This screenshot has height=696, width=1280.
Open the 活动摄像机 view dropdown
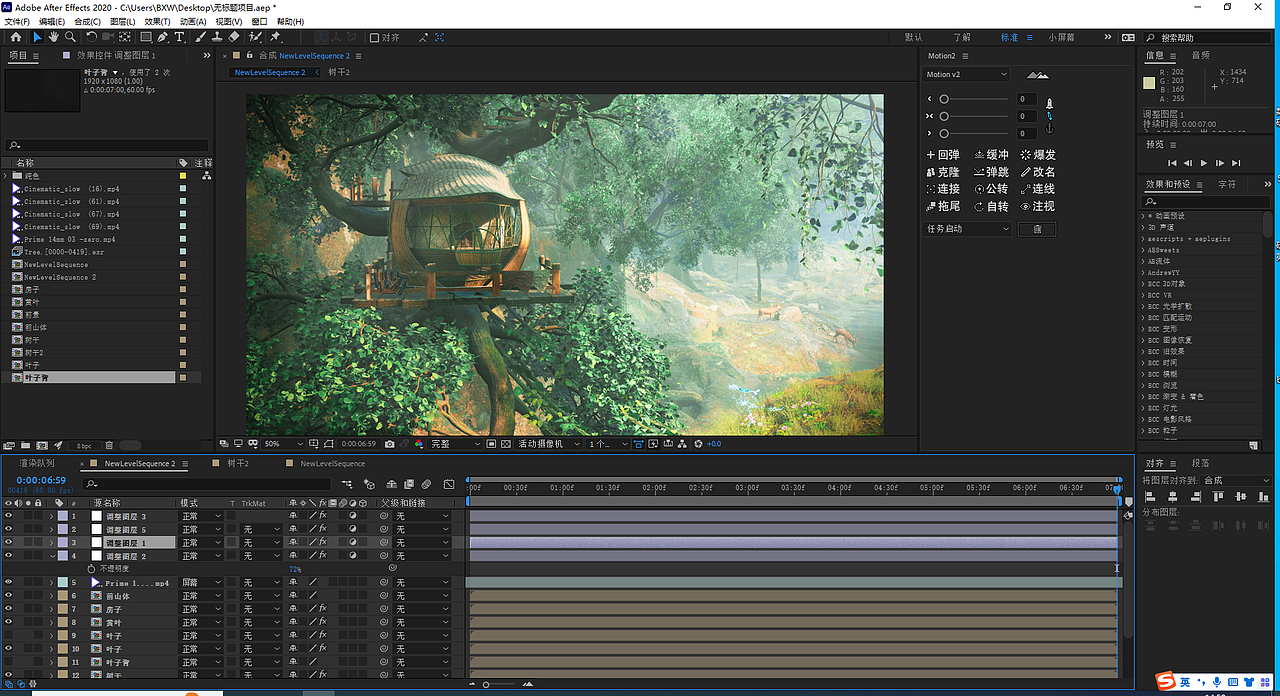click(x=549, y=443)
